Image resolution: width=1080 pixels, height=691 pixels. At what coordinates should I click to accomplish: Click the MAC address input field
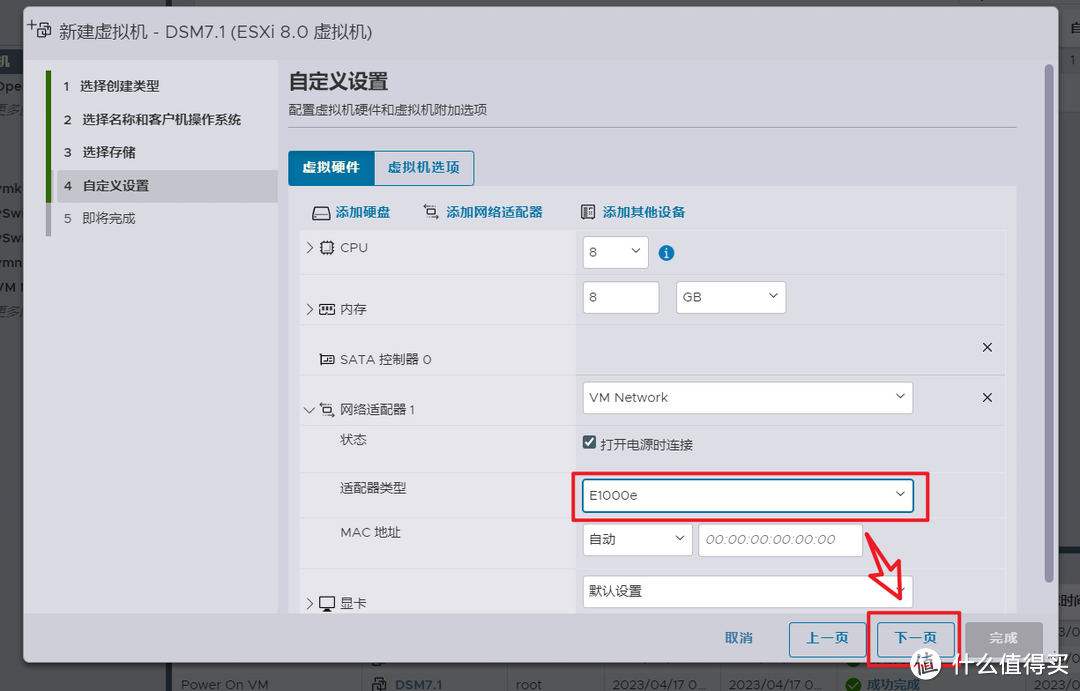[780, 539]
